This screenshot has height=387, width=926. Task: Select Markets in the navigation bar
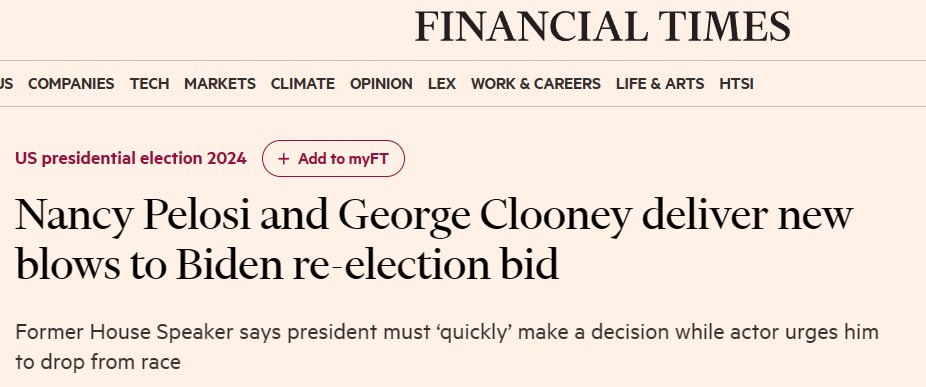coord(220,84)
